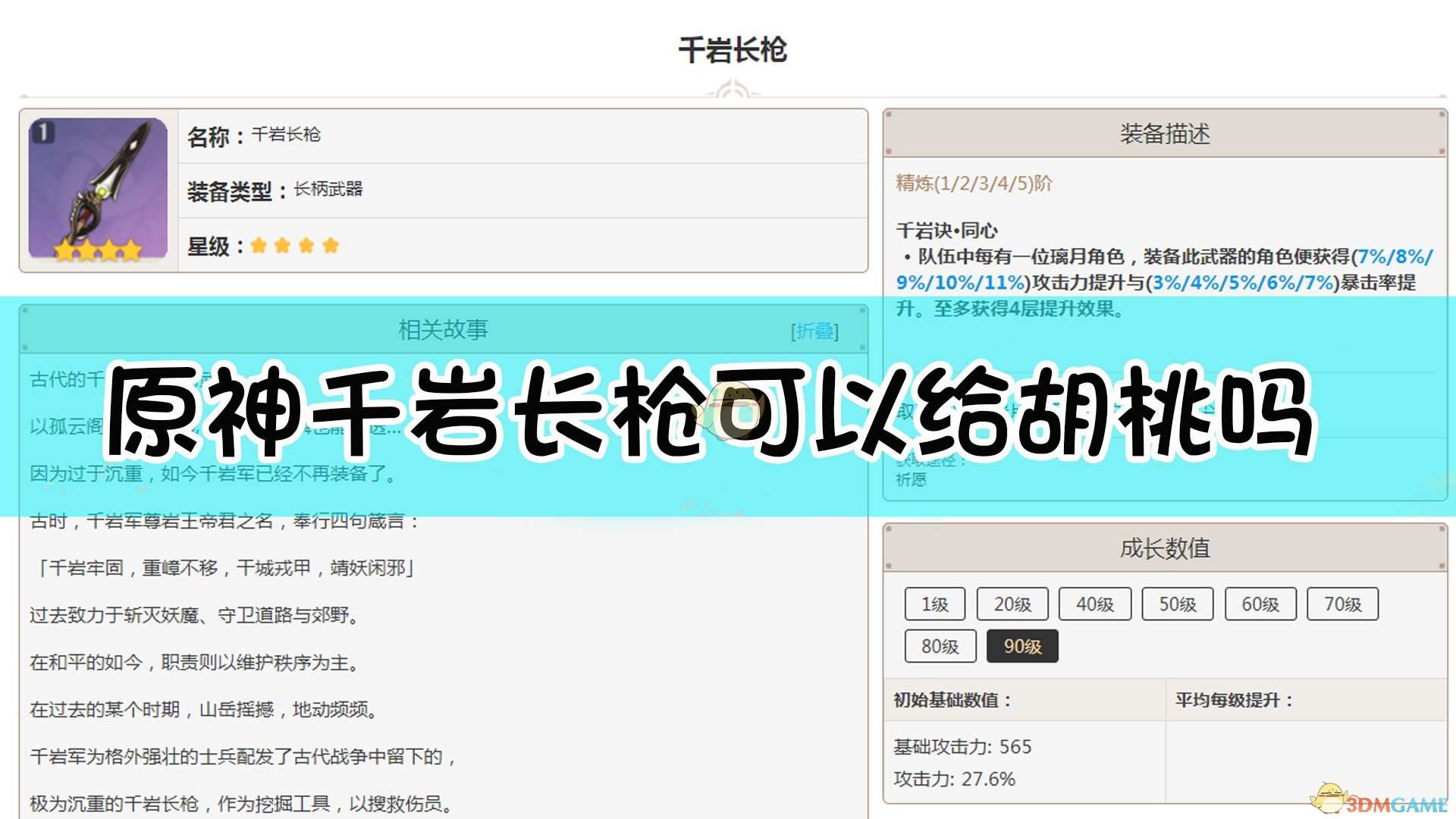The width and height of the screenshot is (1456, 819).
Task: Click the skill name 千岩诀•同心
Action: click(x=947, y=231)
